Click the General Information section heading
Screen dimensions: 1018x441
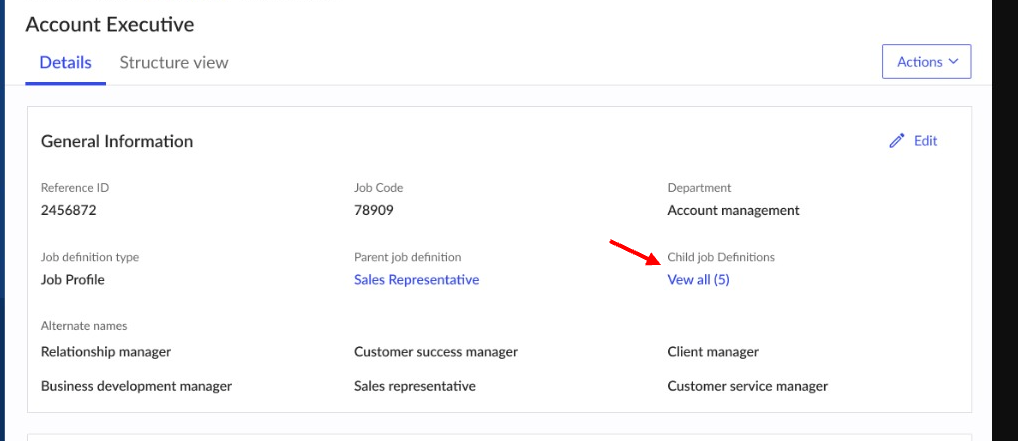point(117,141)
